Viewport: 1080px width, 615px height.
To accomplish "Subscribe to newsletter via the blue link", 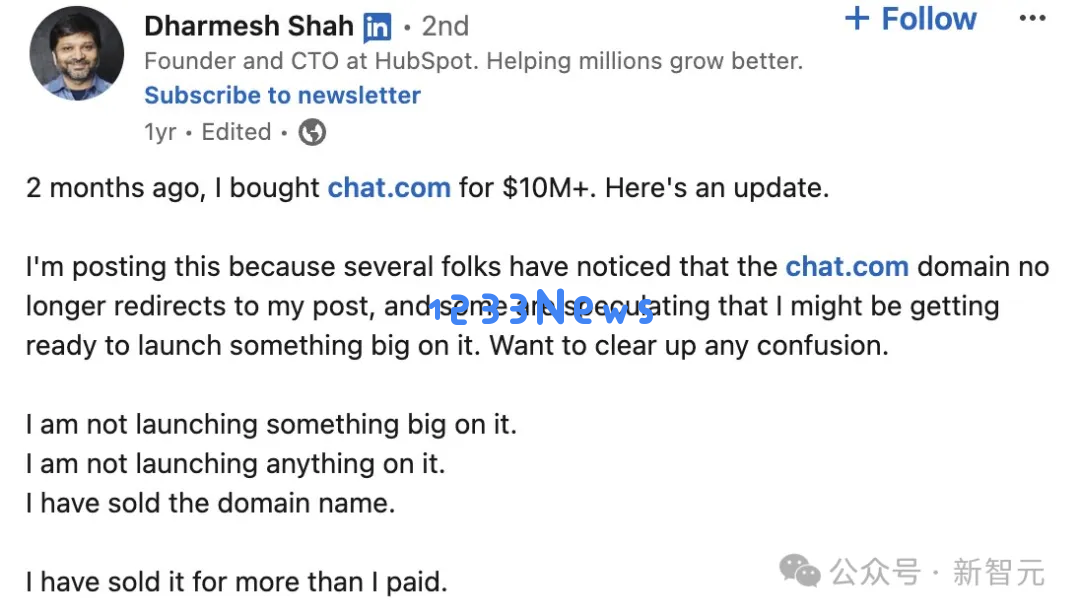I will [282, 95].
